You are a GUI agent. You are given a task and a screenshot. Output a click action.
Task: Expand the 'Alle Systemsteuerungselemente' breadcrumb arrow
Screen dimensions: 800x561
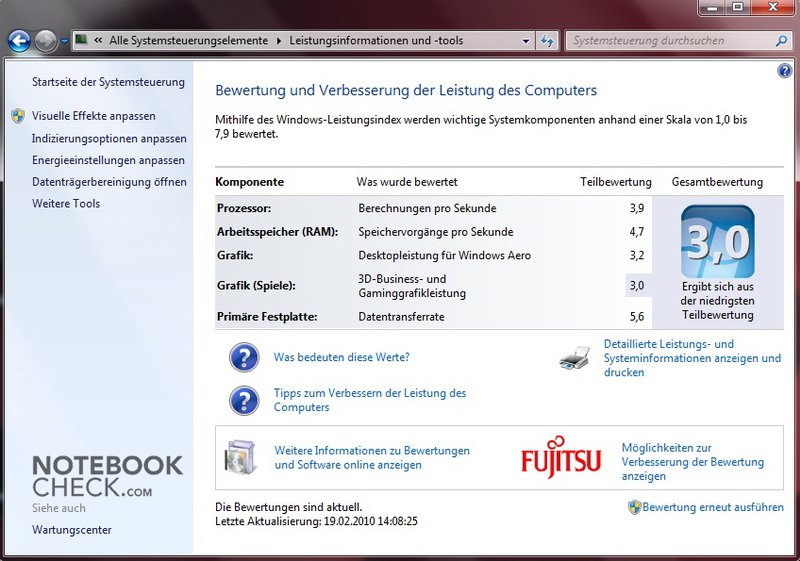coord(279,41)
